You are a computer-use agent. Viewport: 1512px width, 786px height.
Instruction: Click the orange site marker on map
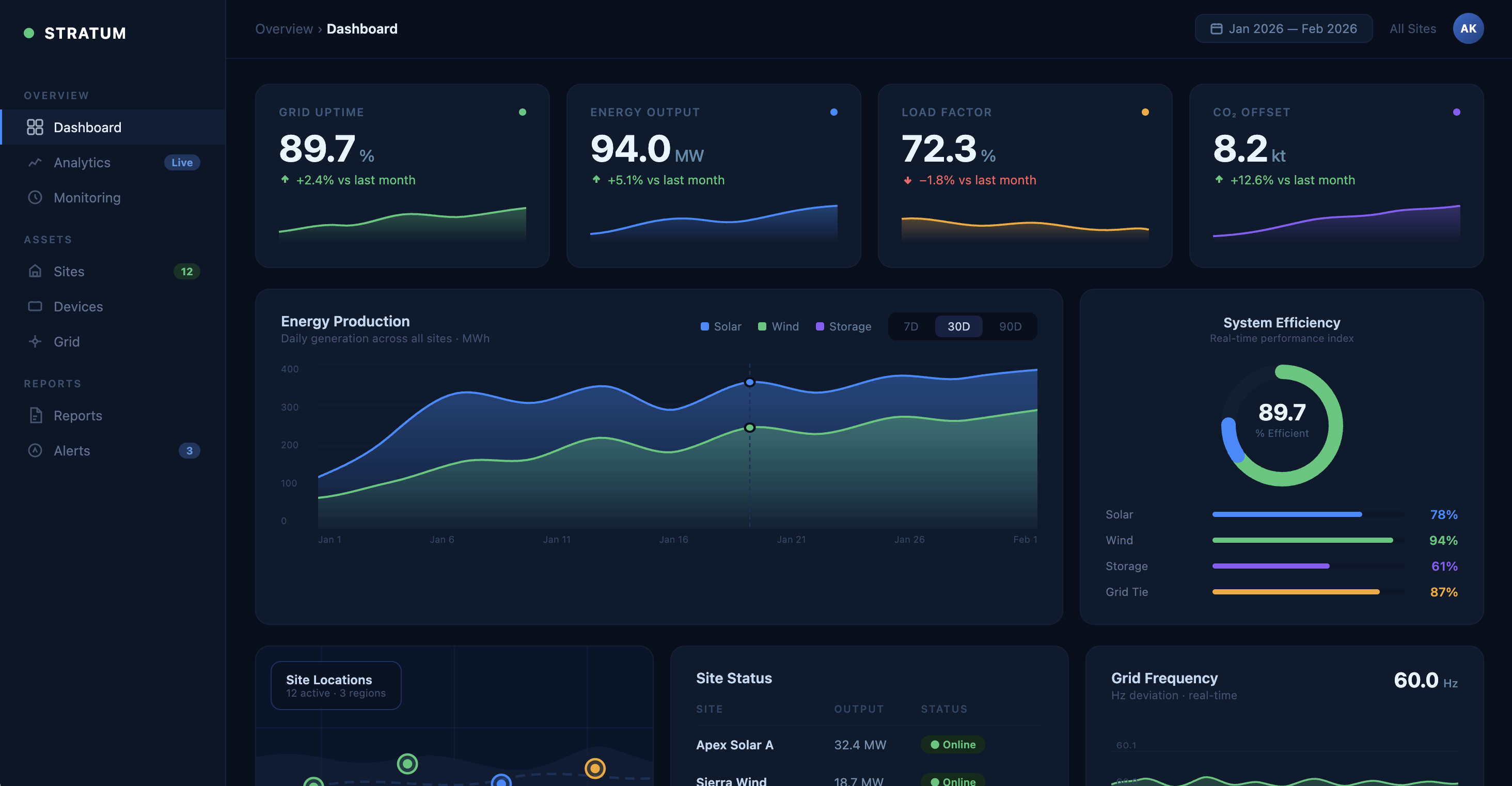click(x=594, y=768)
